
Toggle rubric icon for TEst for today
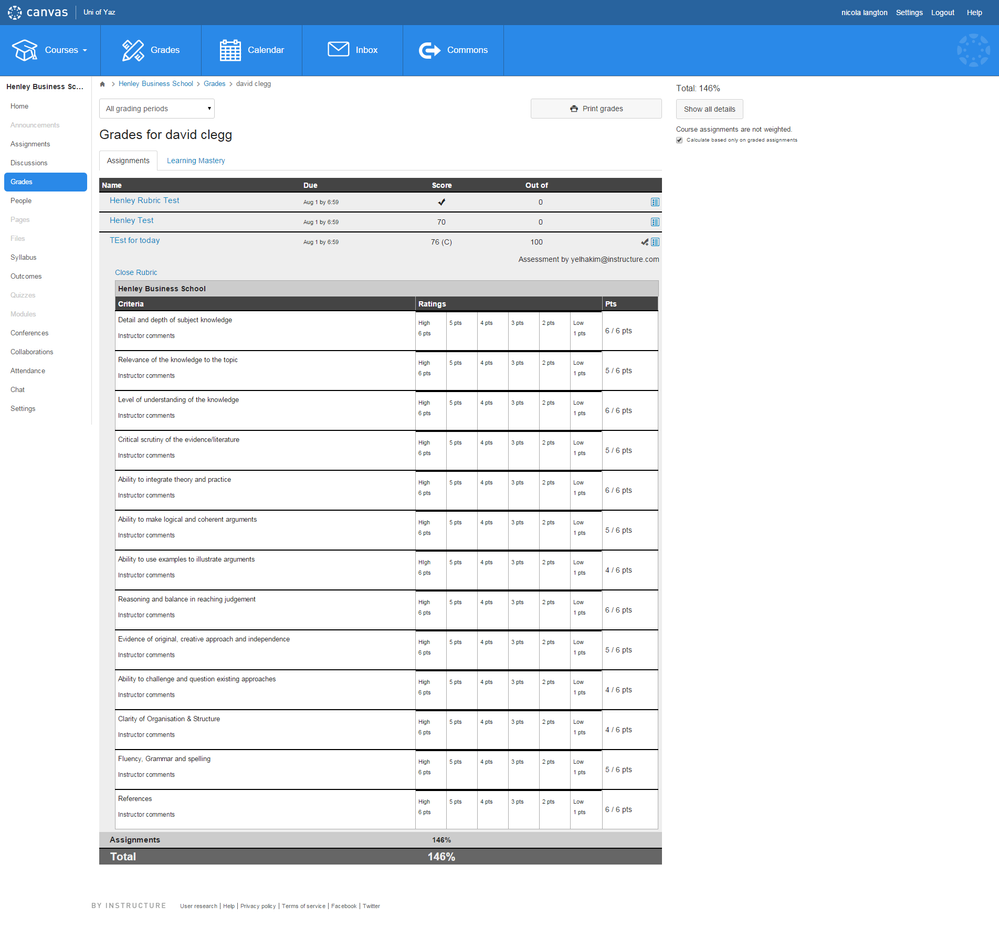click(x=655, y=242)
